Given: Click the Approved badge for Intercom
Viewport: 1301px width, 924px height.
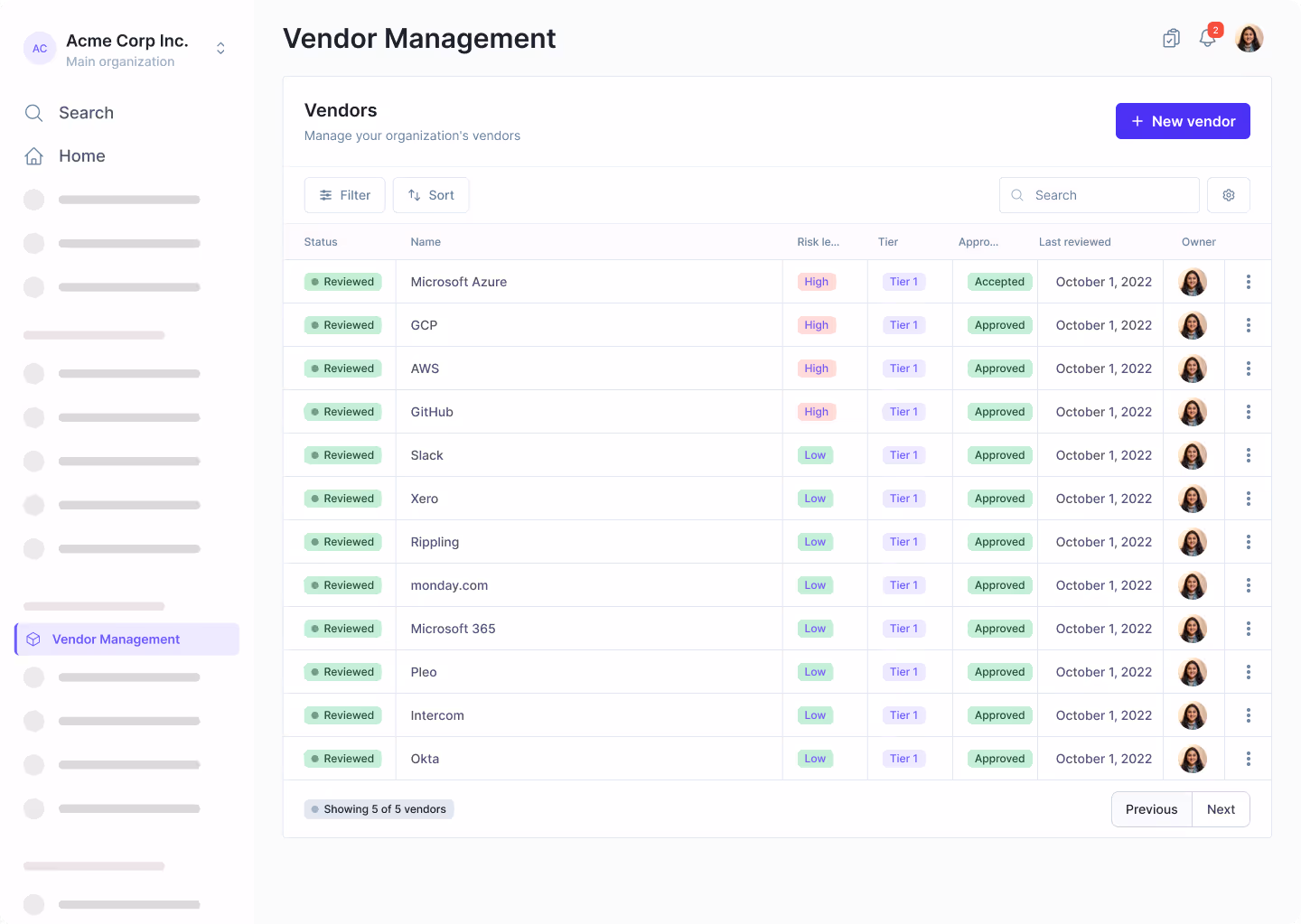Looking at the screenshot, I should [999, 715].
